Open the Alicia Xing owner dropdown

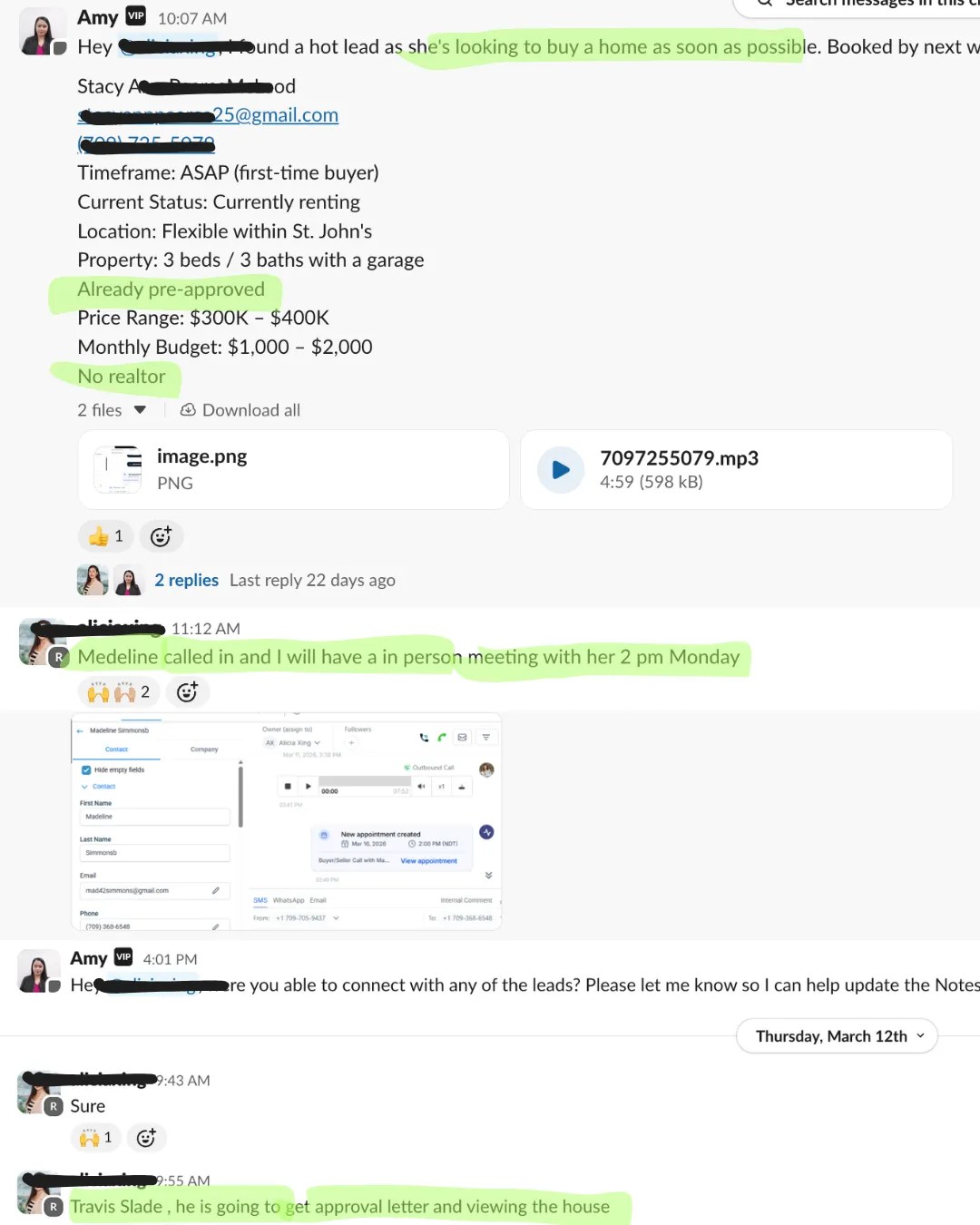(293, 742)
